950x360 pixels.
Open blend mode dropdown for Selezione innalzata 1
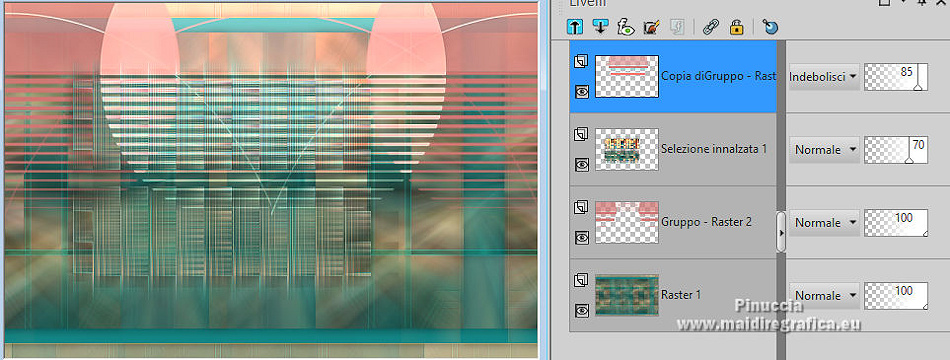tap(824, 150)
